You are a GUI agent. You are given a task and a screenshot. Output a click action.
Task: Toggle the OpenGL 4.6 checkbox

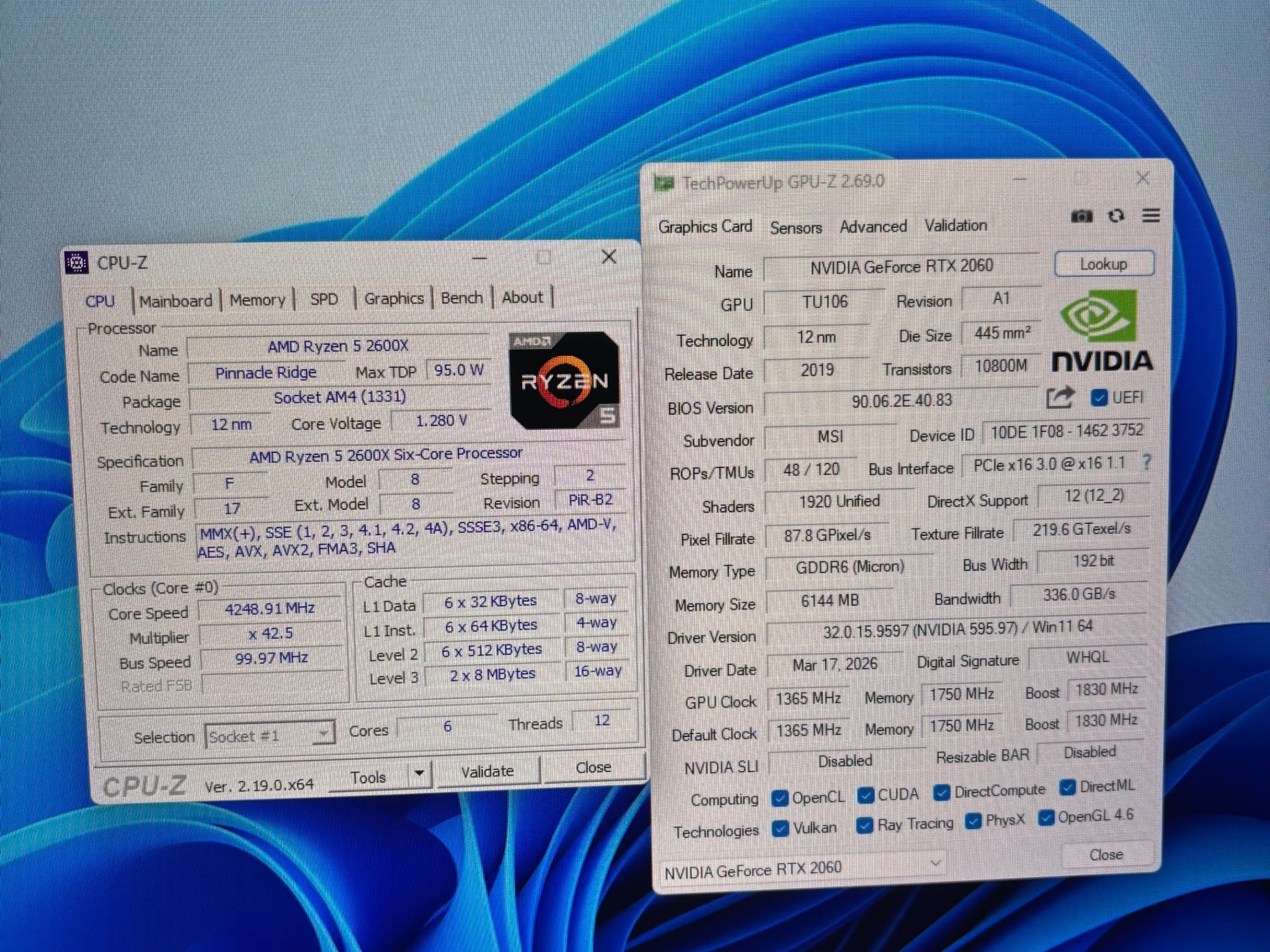click(1046, 818)
